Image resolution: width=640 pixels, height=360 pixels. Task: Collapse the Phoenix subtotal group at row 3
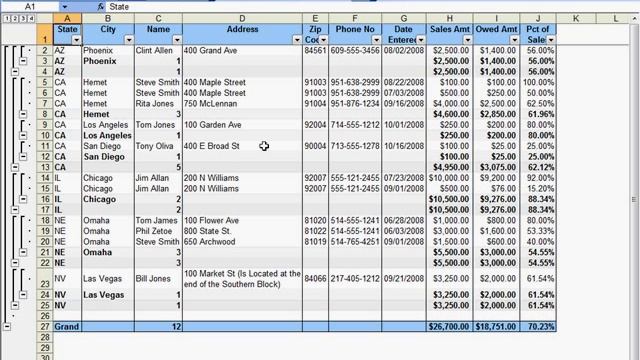point(23,61)
